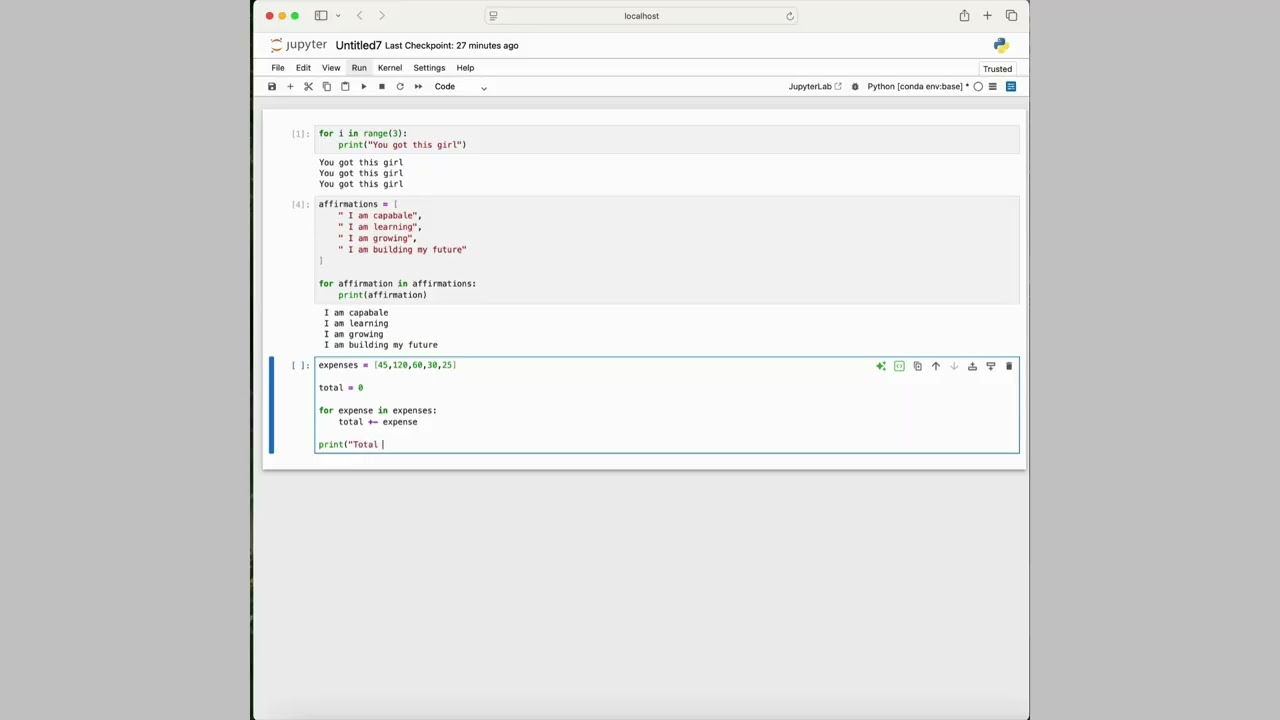Click the 'total = 0' code line
Image resolution: width=1280 pixels, height=720 pixels.
pyautogui.click(x=341, y=388)
